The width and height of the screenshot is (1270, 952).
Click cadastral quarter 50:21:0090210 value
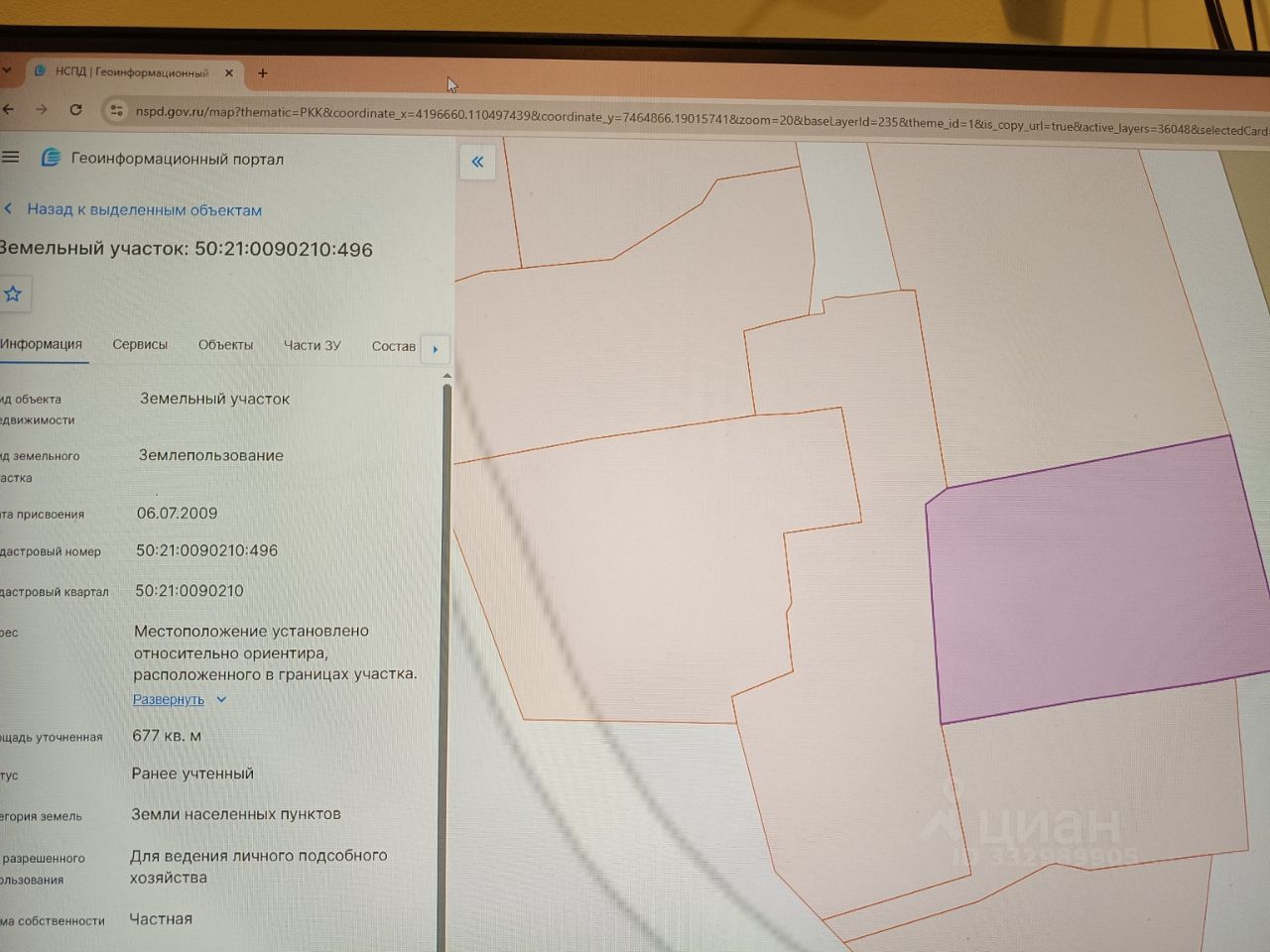(190, 590)
